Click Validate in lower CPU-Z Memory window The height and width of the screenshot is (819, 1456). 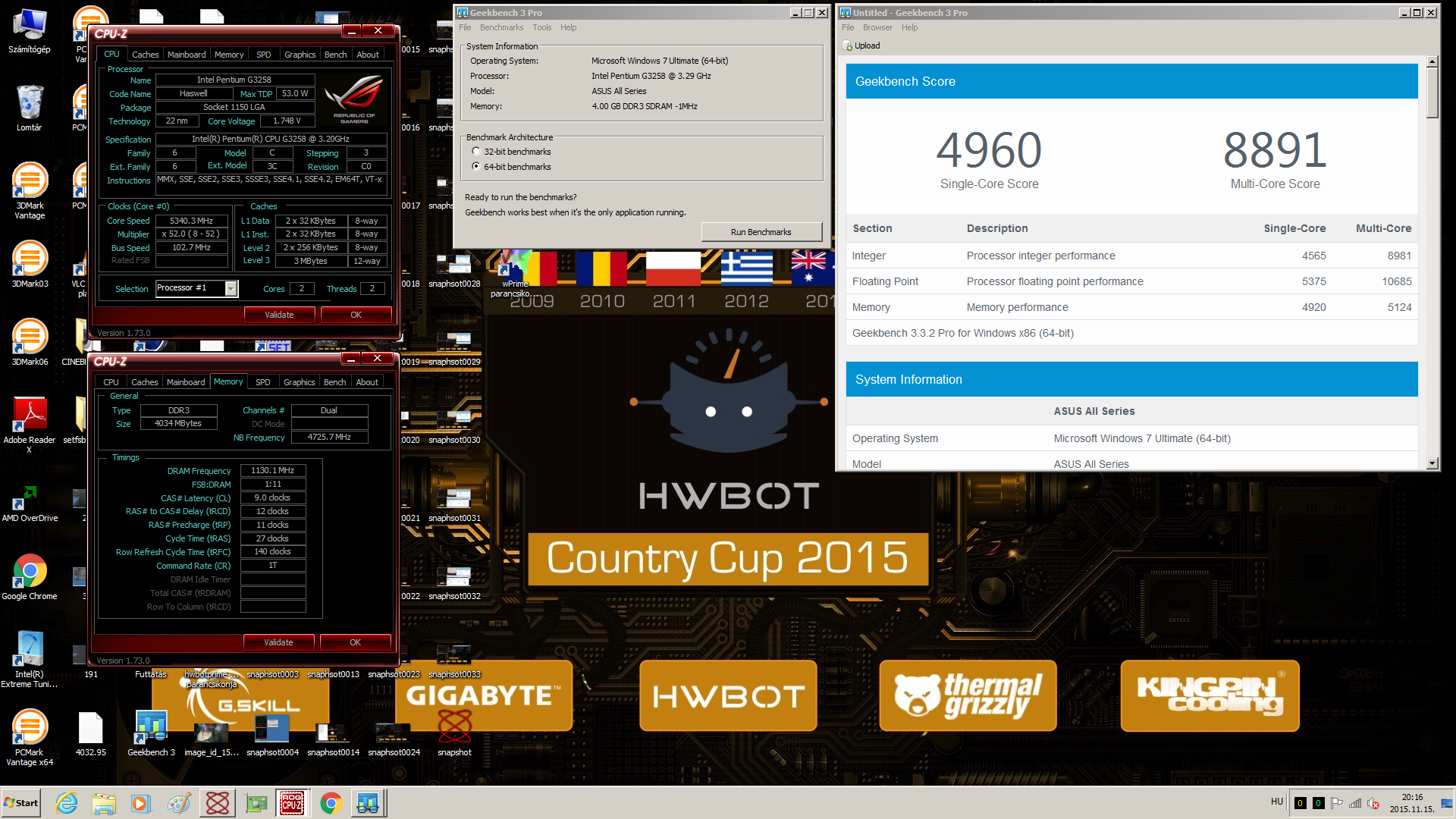pyautogui.click(x=278, y=642)
